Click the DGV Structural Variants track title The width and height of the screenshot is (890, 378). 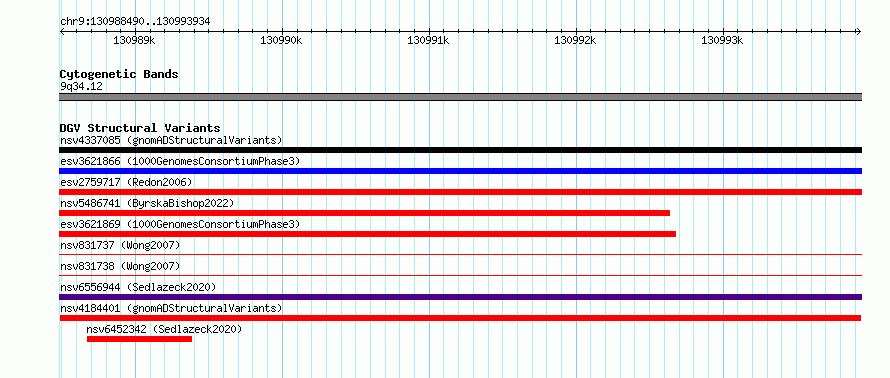[140, 128]
